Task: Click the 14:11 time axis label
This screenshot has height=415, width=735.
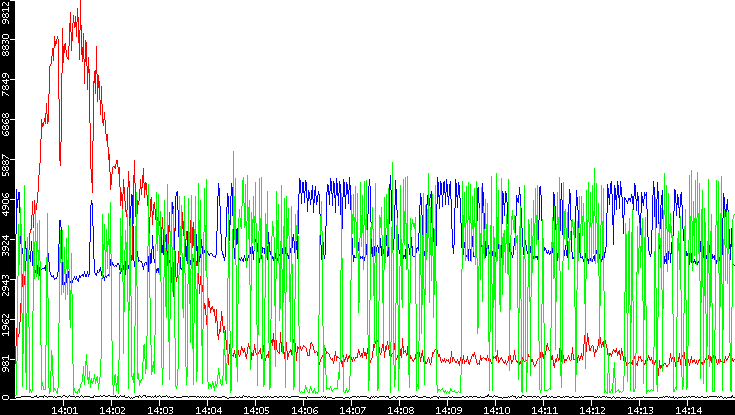Action: tap(543, 409)
